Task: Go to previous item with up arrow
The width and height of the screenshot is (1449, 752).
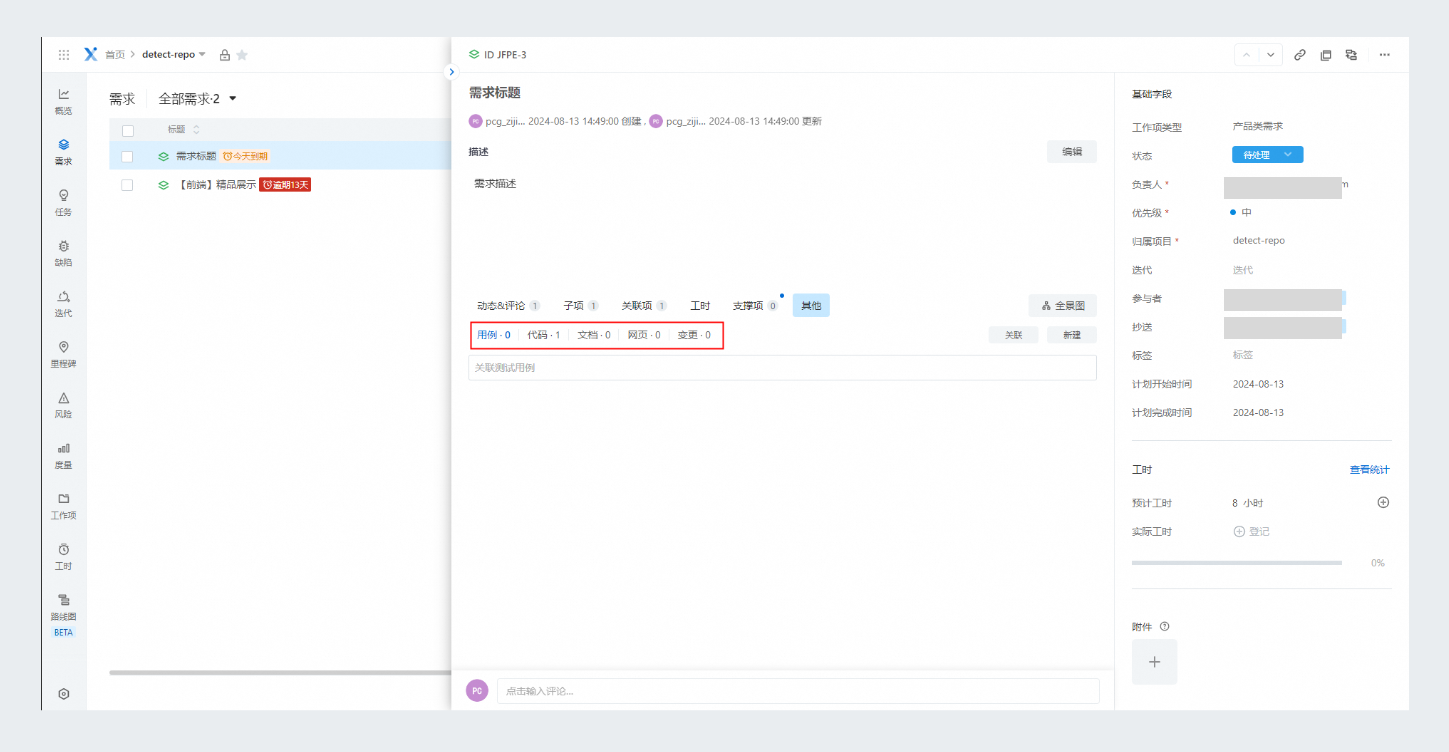Action: tap(1246, 55)
